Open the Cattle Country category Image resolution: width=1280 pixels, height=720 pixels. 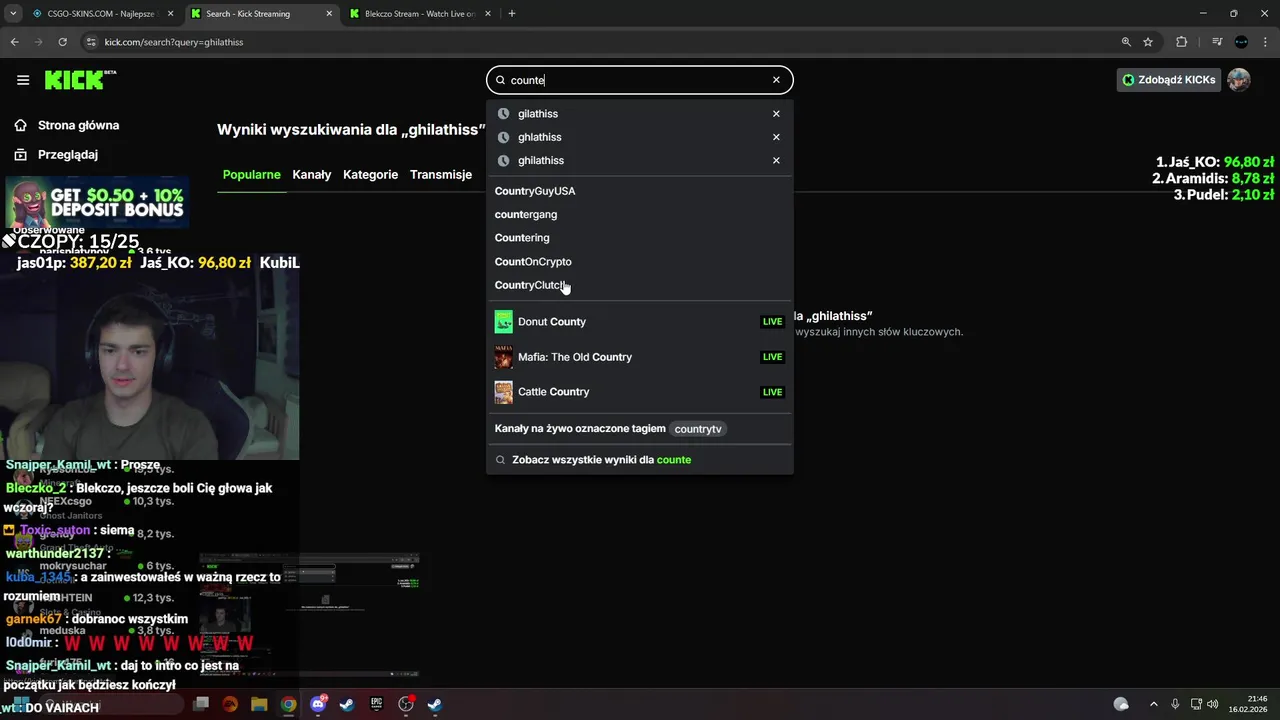[x=640, y=392]
